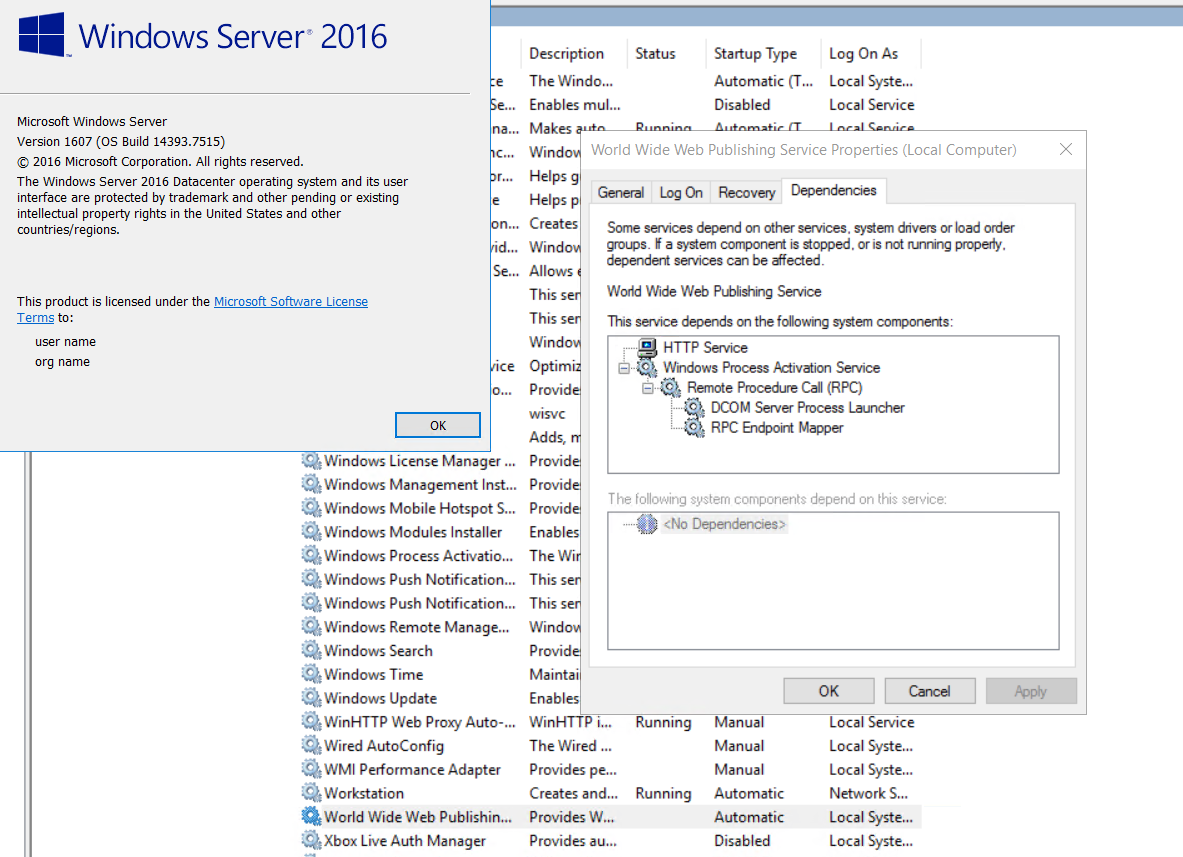Image resolution: width=1183 pixels, height=857 pixels.
Task: Select the Xbox Live Auth Manager service name
Action: (405, 840)
